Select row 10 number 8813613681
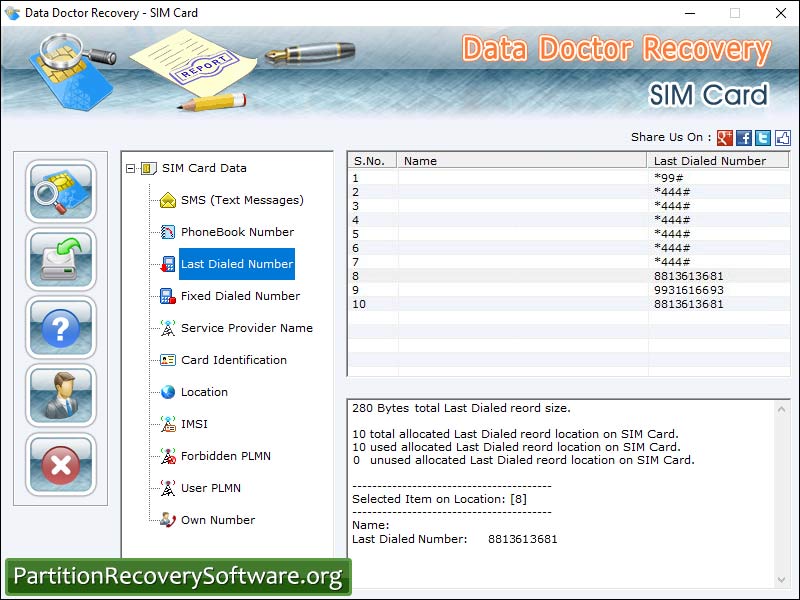800x600 pixels. (569, 304)
